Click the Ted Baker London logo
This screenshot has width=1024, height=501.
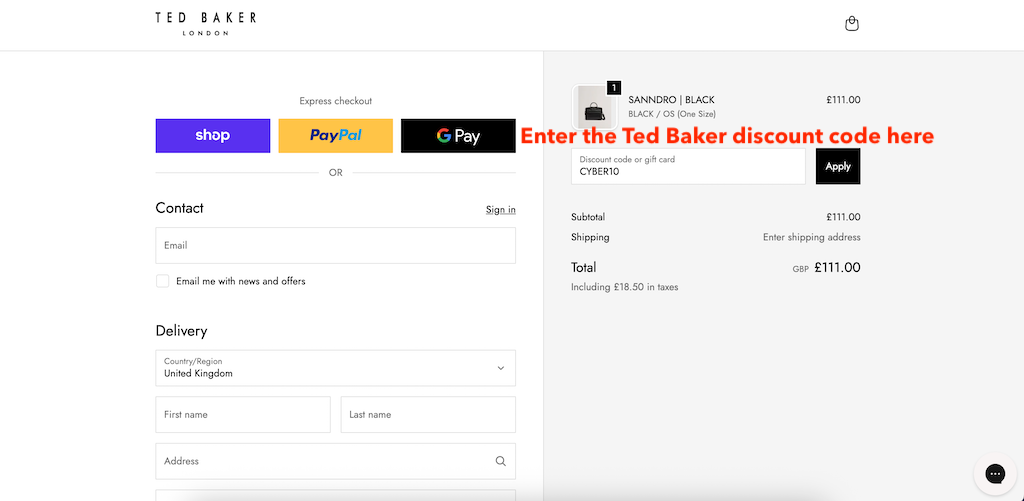[x=206, y=24]
